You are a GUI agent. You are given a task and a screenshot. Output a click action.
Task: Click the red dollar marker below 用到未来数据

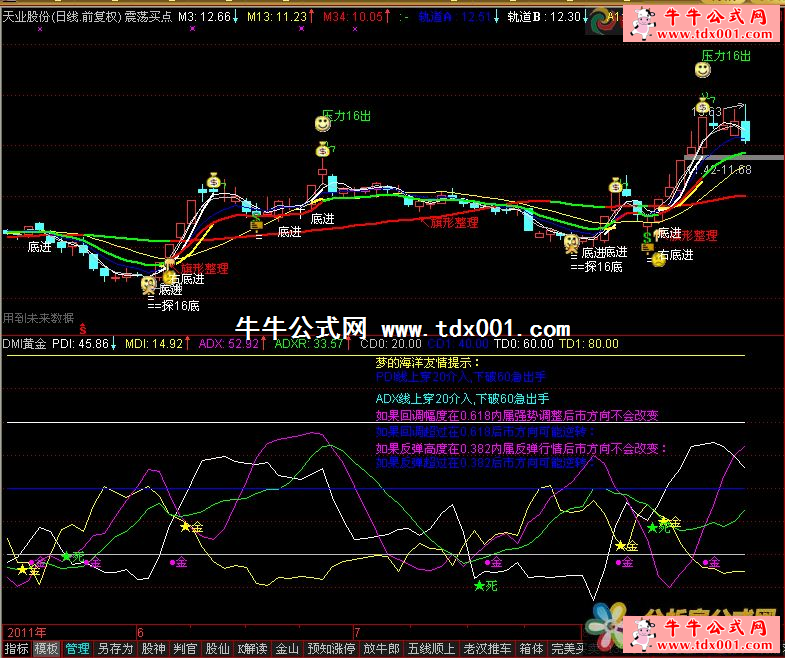pyautogui.click(x=83, y=327)
